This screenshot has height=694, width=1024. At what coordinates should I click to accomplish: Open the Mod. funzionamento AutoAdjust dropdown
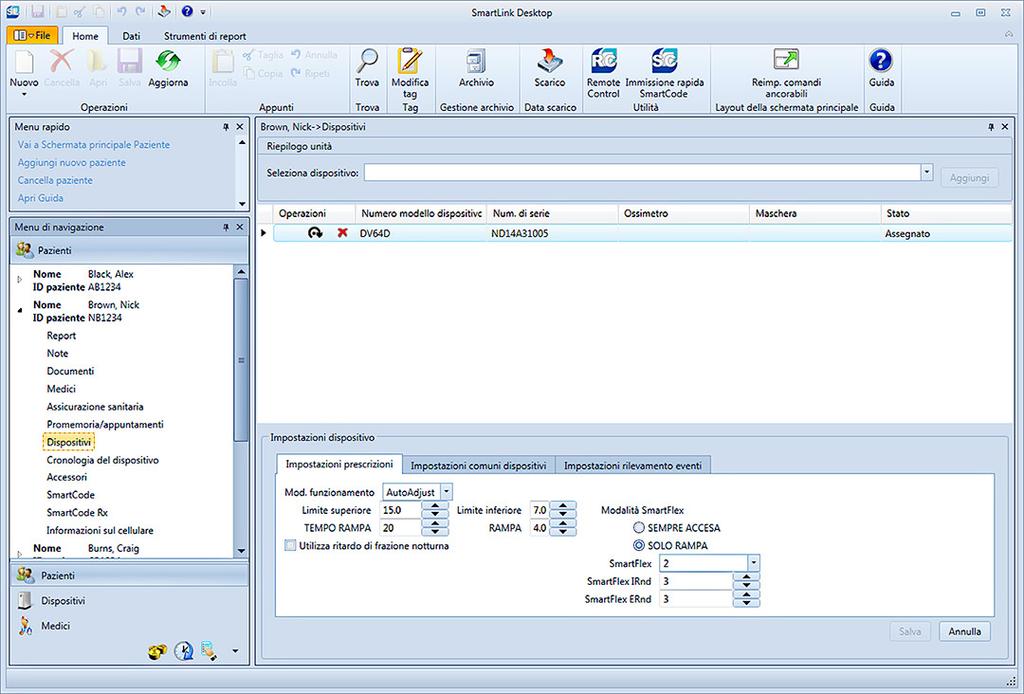click(x=446, y=492)
